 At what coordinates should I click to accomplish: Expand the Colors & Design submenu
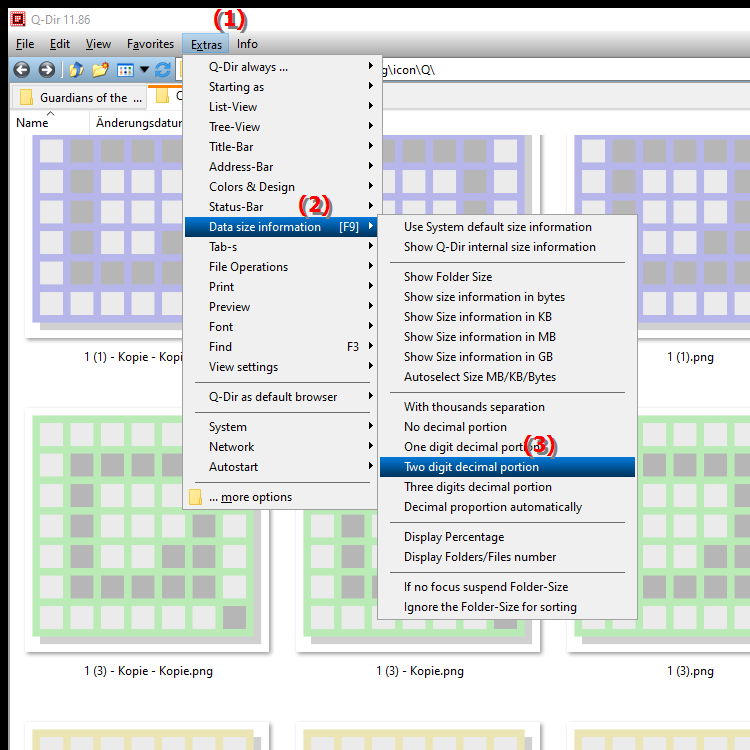point(282,187)
